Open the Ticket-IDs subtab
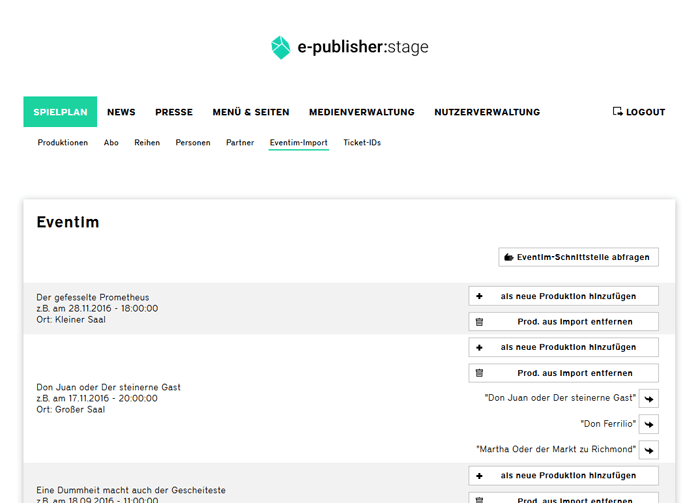The width and height of the screenshot is (700, 503). click(362, 143)
